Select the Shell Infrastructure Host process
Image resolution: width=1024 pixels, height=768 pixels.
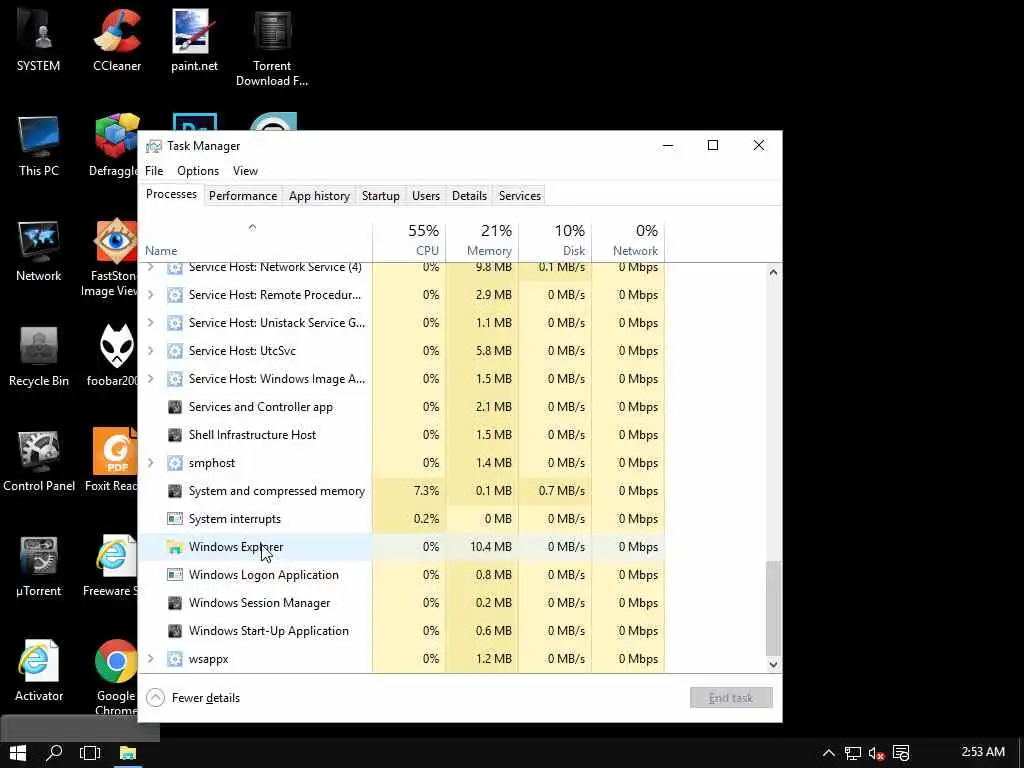[x=402, y=435]
